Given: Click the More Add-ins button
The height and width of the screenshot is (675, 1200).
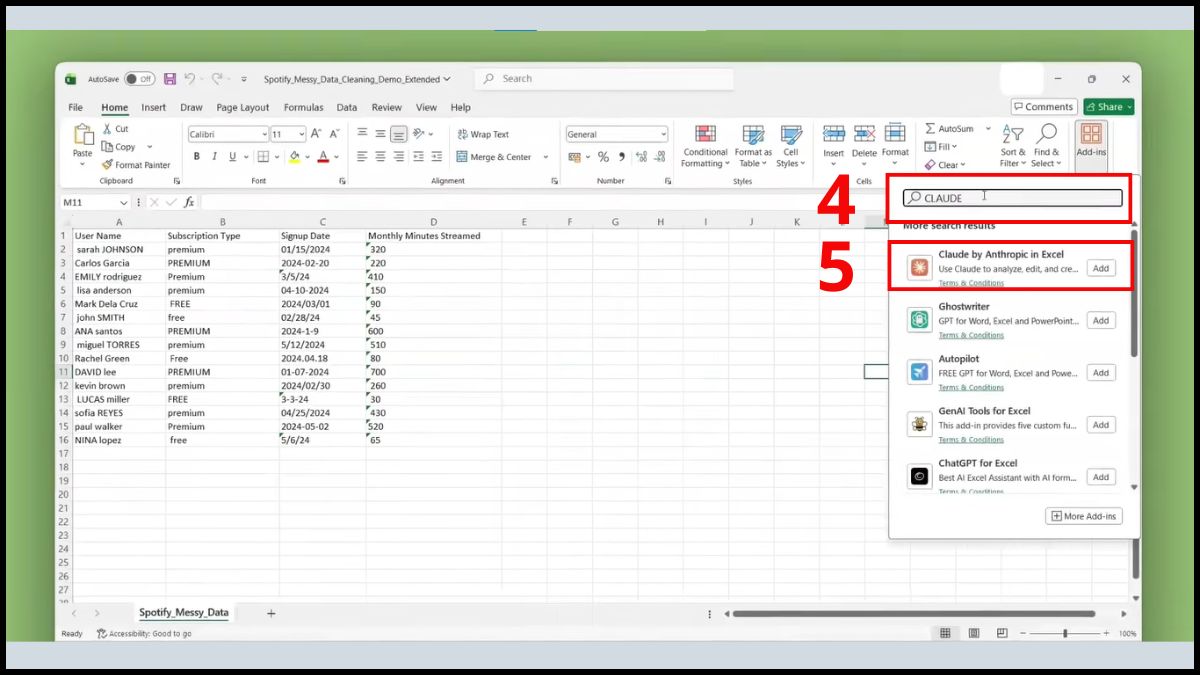Looking at the screenshot, I should tap(1084, 516).
